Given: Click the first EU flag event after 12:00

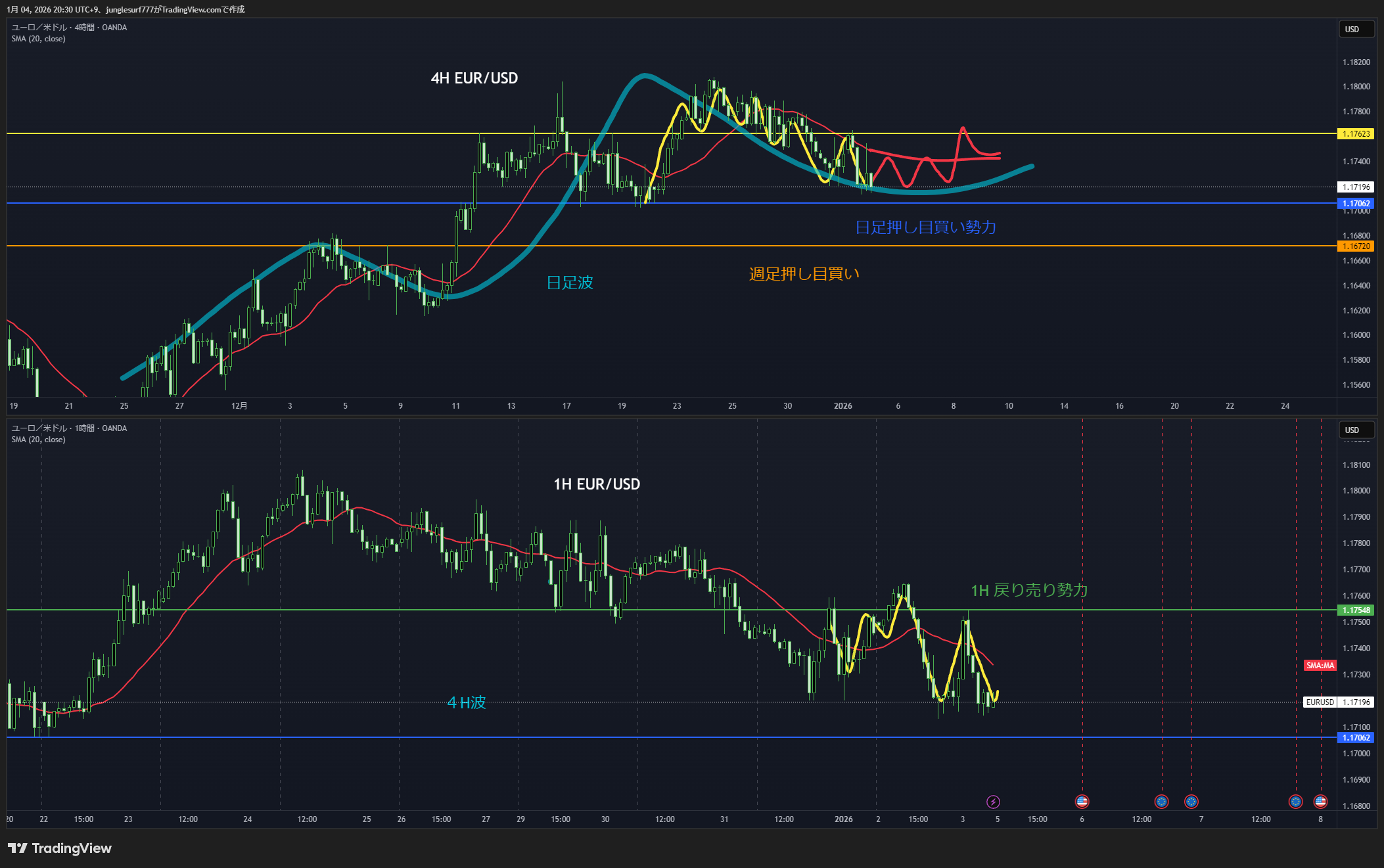Looking at the screenshot, I should 1161,802.
